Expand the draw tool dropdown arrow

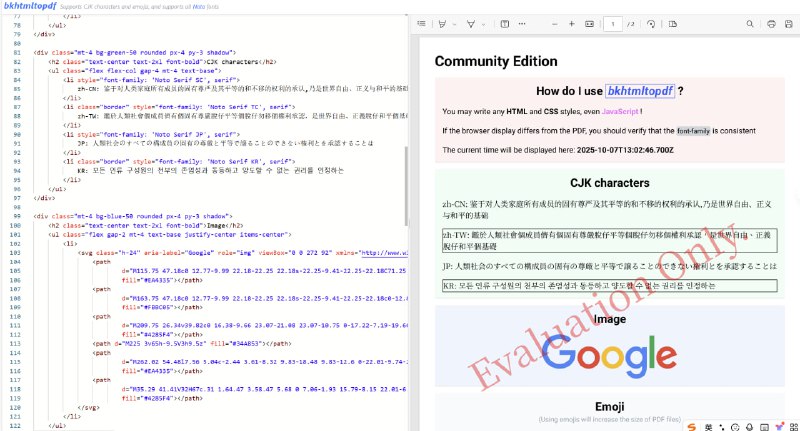tap(483, 24)
